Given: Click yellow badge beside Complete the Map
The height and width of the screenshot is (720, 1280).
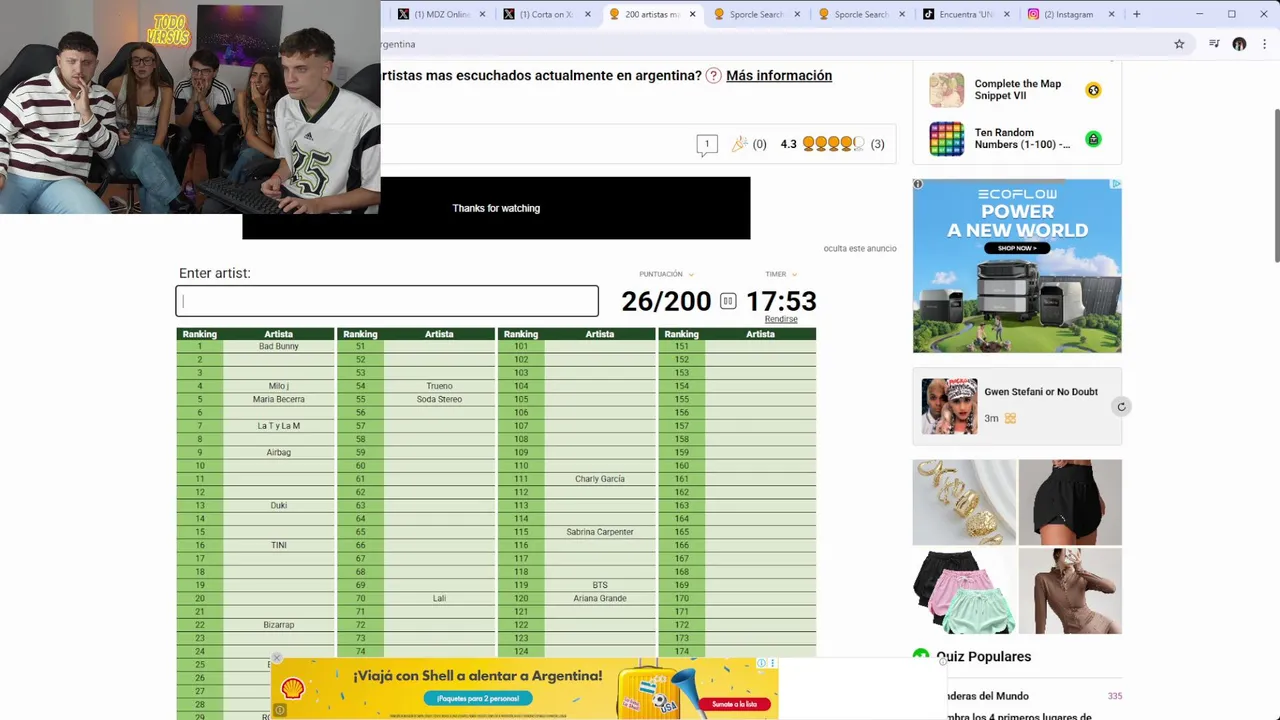Looking at the screenshot, I should [1093, 90].
